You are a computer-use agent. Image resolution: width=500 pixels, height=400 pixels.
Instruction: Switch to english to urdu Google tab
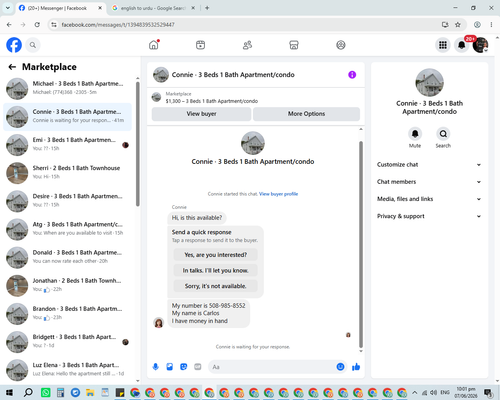(x=154, y=8)
